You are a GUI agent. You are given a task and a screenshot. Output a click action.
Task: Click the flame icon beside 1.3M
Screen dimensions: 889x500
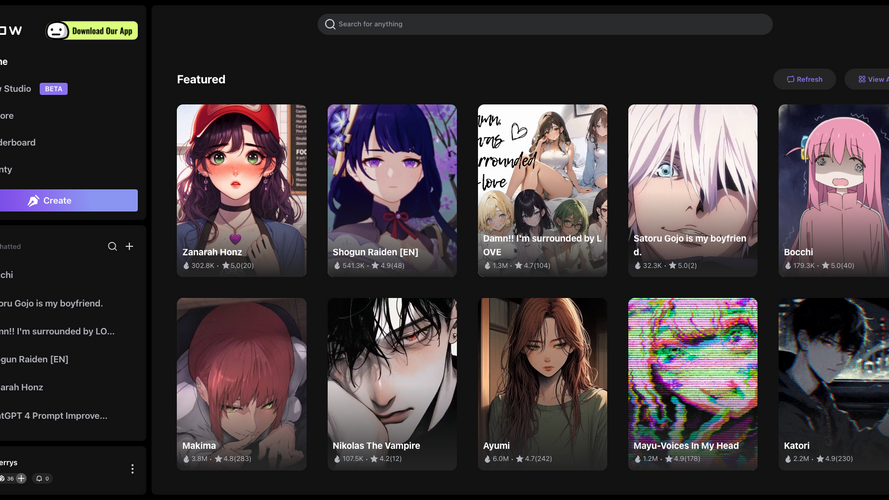click(487, 265)
